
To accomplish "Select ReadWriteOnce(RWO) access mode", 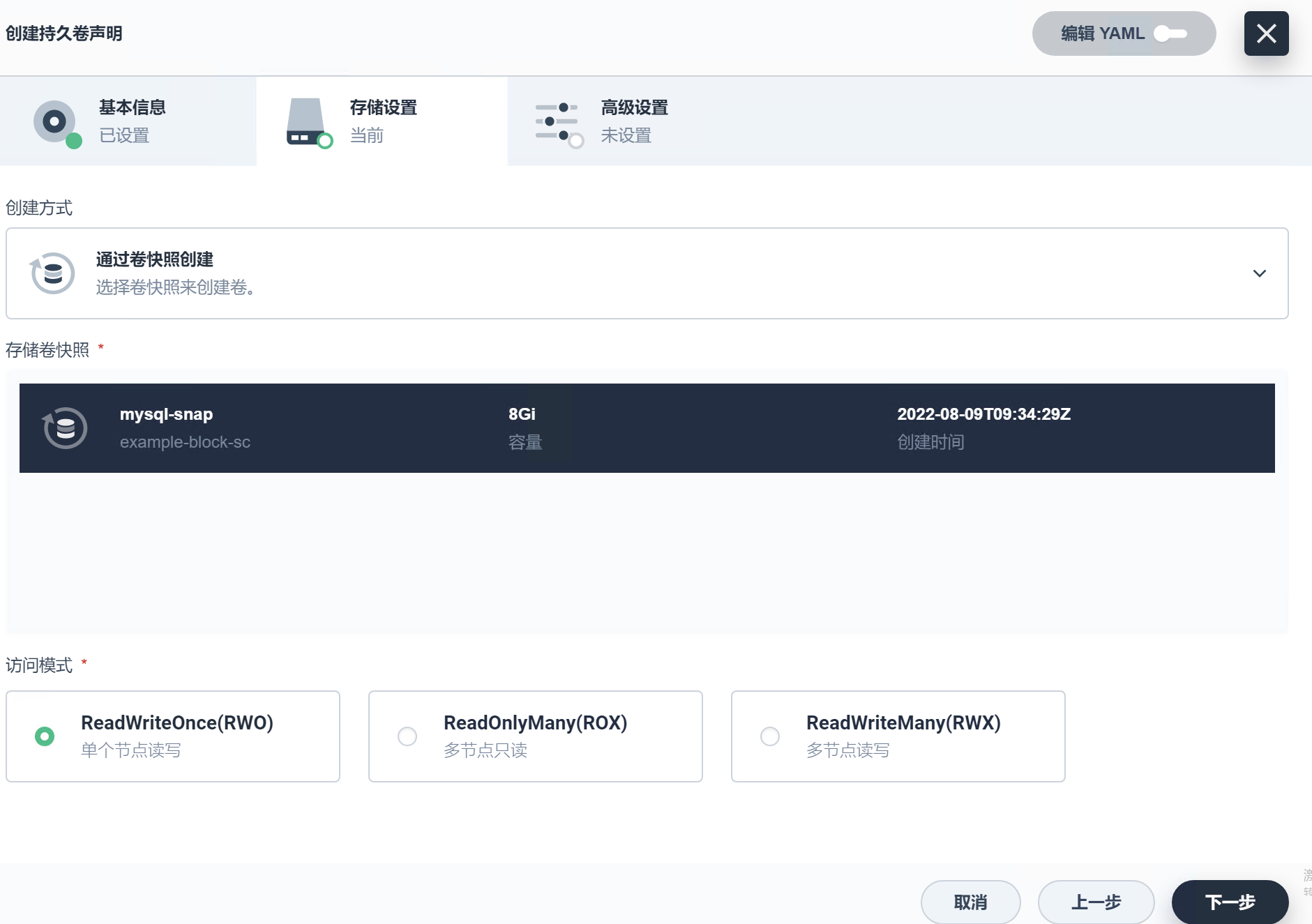I will tap(173, 736).
